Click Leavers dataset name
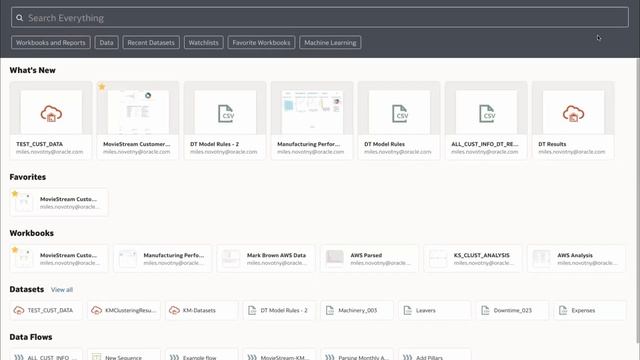Screen dimensions: 640x360 click(x=426, y=310)
